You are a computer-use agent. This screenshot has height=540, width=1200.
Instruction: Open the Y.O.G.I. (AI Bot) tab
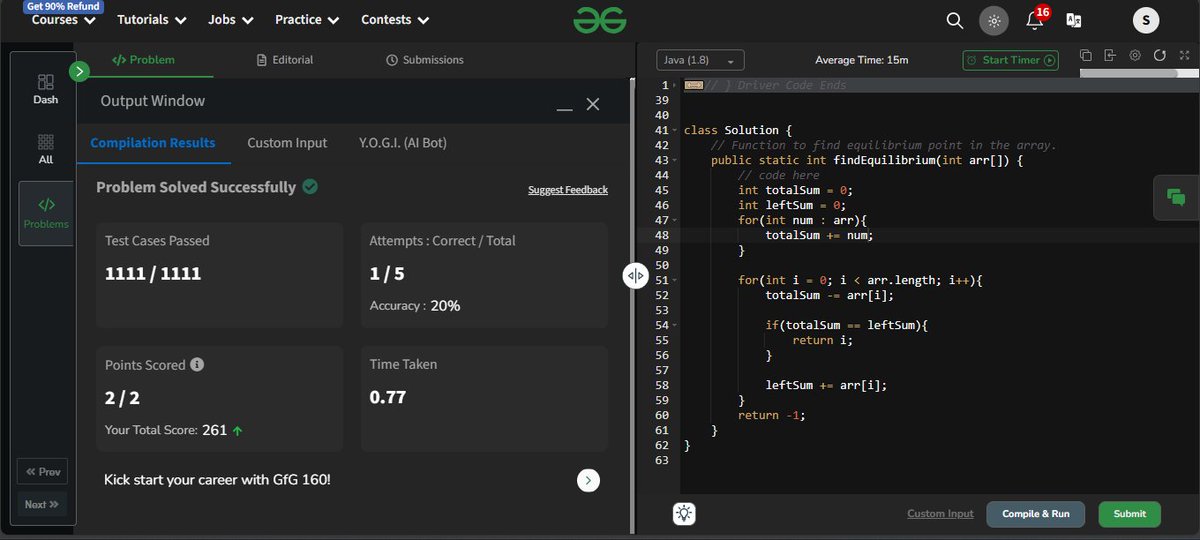[x=403, y=143]
